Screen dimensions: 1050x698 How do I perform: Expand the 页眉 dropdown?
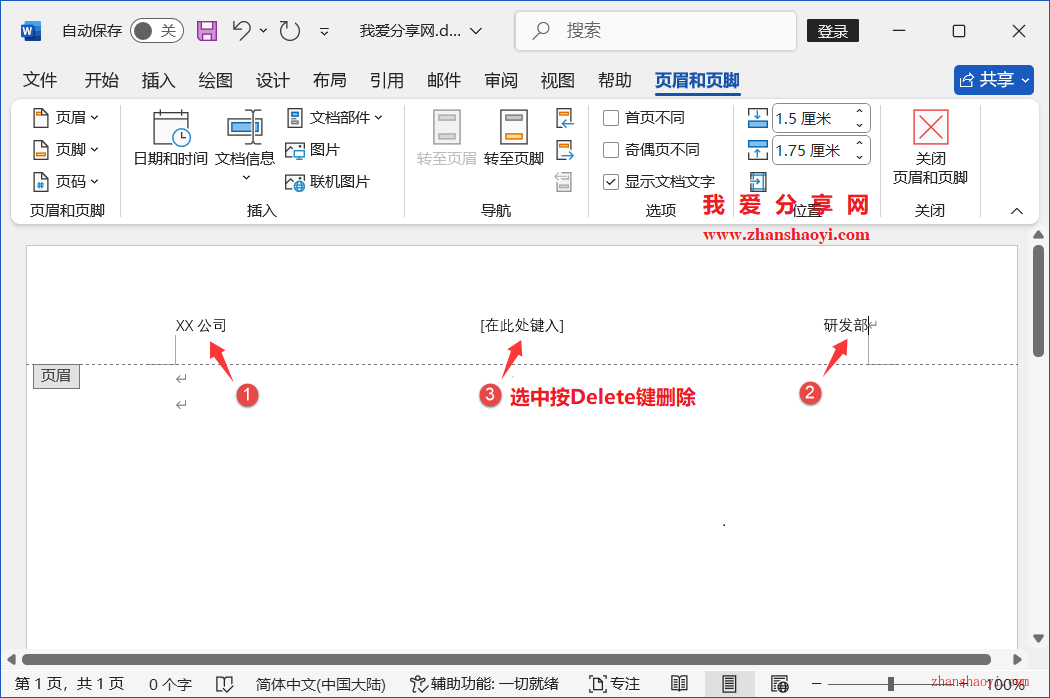(x=66, y=118)
